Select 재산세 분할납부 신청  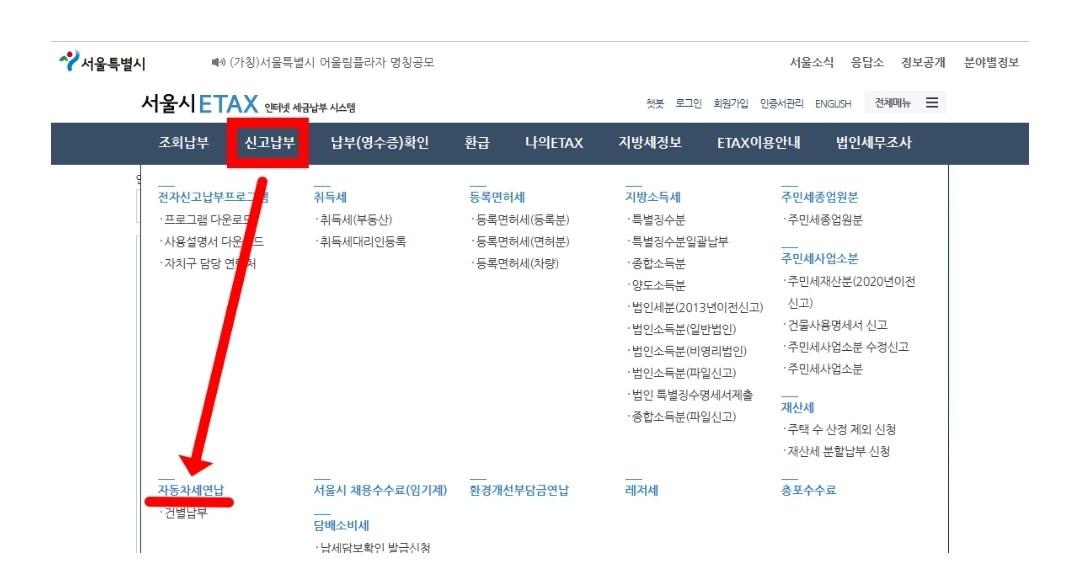point(837,452)
